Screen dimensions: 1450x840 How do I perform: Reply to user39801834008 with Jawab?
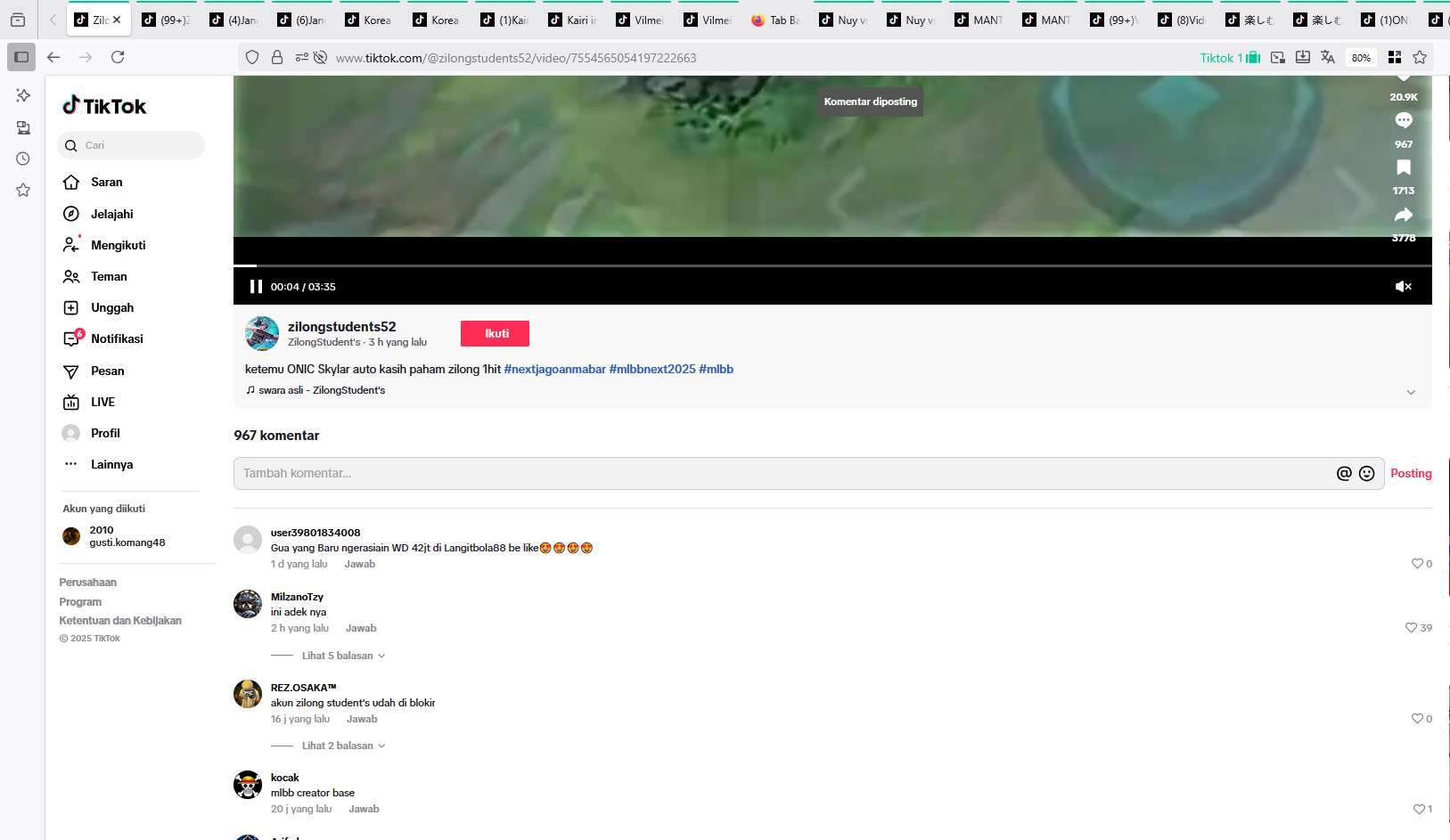pos(360,564)
